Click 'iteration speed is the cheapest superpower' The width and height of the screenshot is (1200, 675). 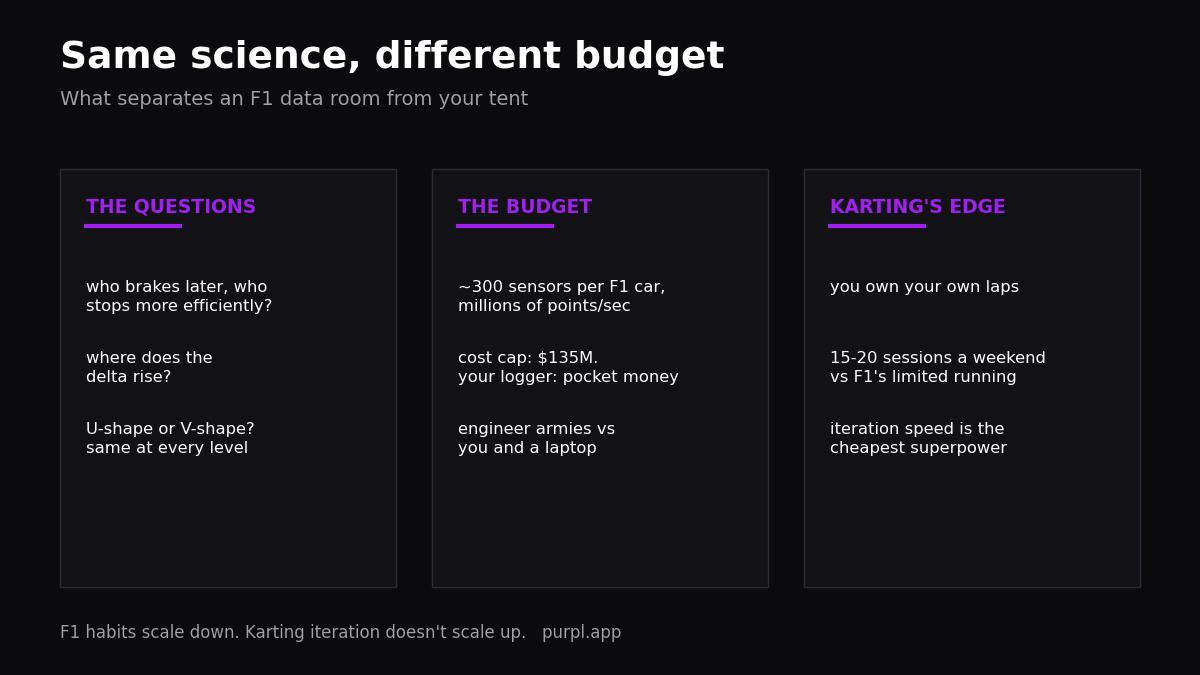point(919,439)
